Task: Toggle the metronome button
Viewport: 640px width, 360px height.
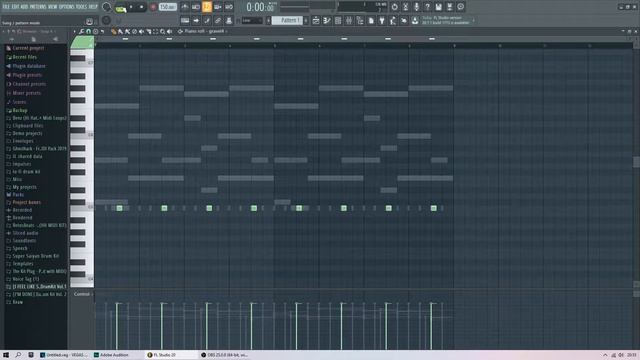Action: (x=185, y=7)
